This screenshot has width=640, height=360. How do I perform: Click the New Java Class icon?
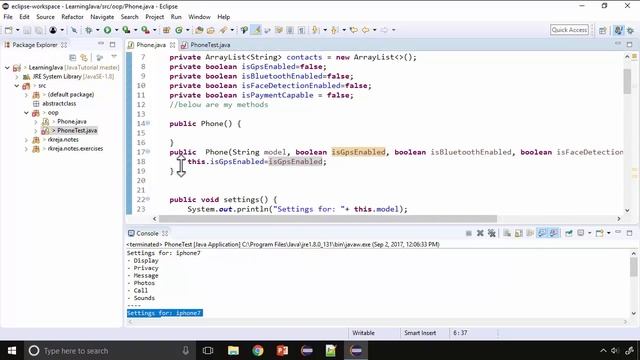pyautogui.click(x=179, y=30)
